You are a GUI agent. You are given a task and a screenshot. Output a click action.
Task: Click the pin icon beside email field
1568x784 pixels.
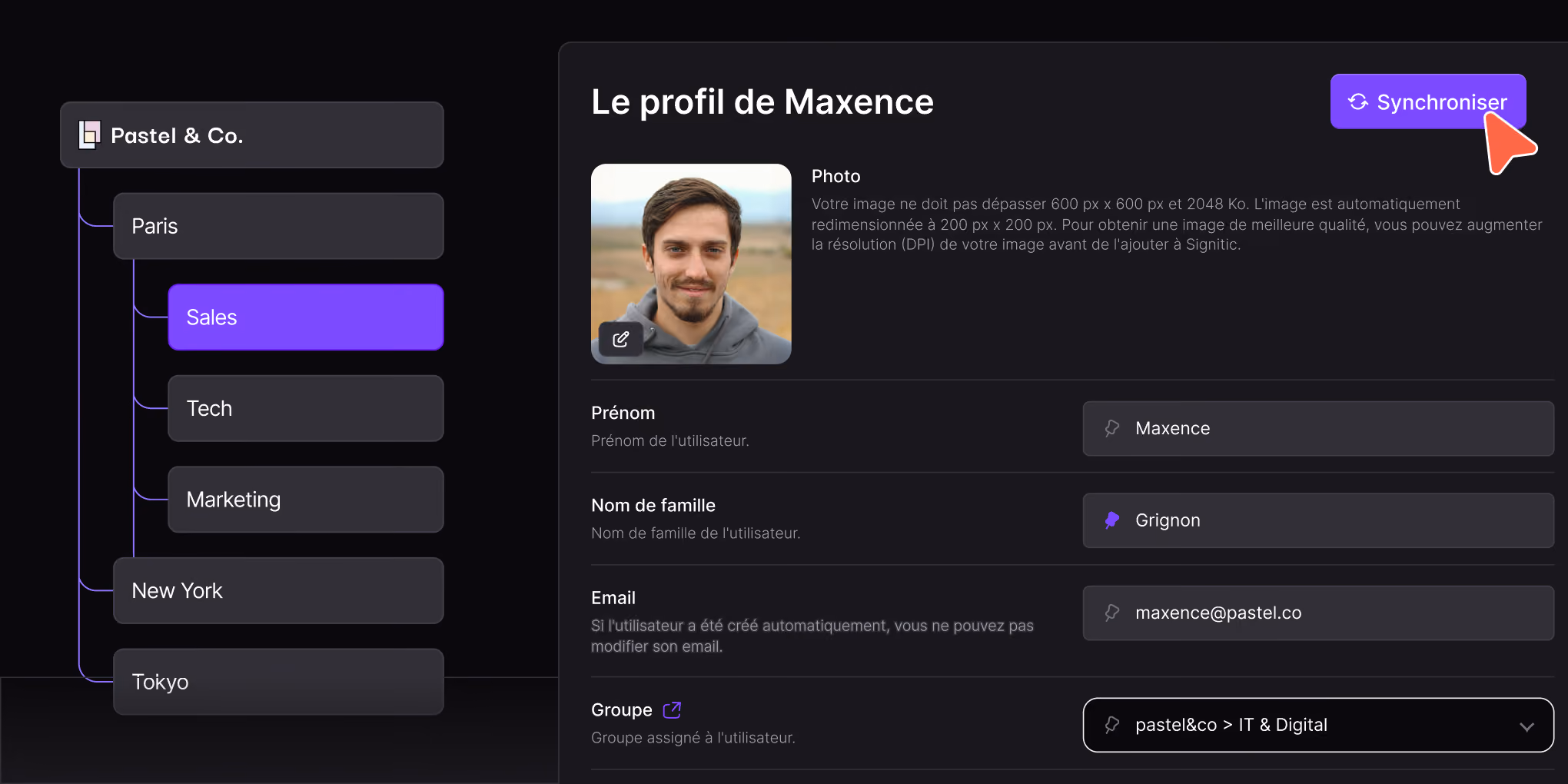click(1111, 613)
